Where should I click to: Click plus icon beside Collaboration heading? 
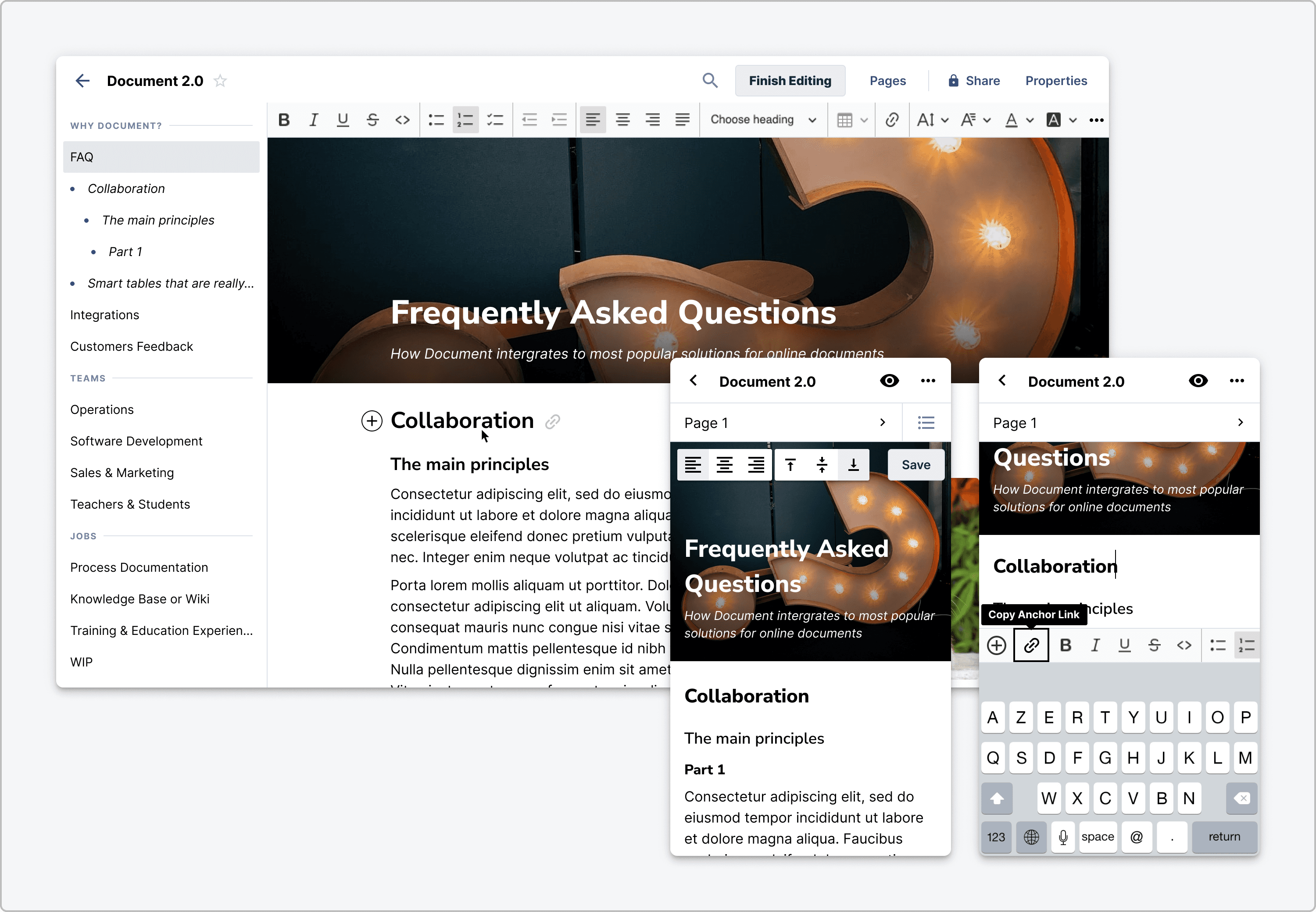(372, 421)
